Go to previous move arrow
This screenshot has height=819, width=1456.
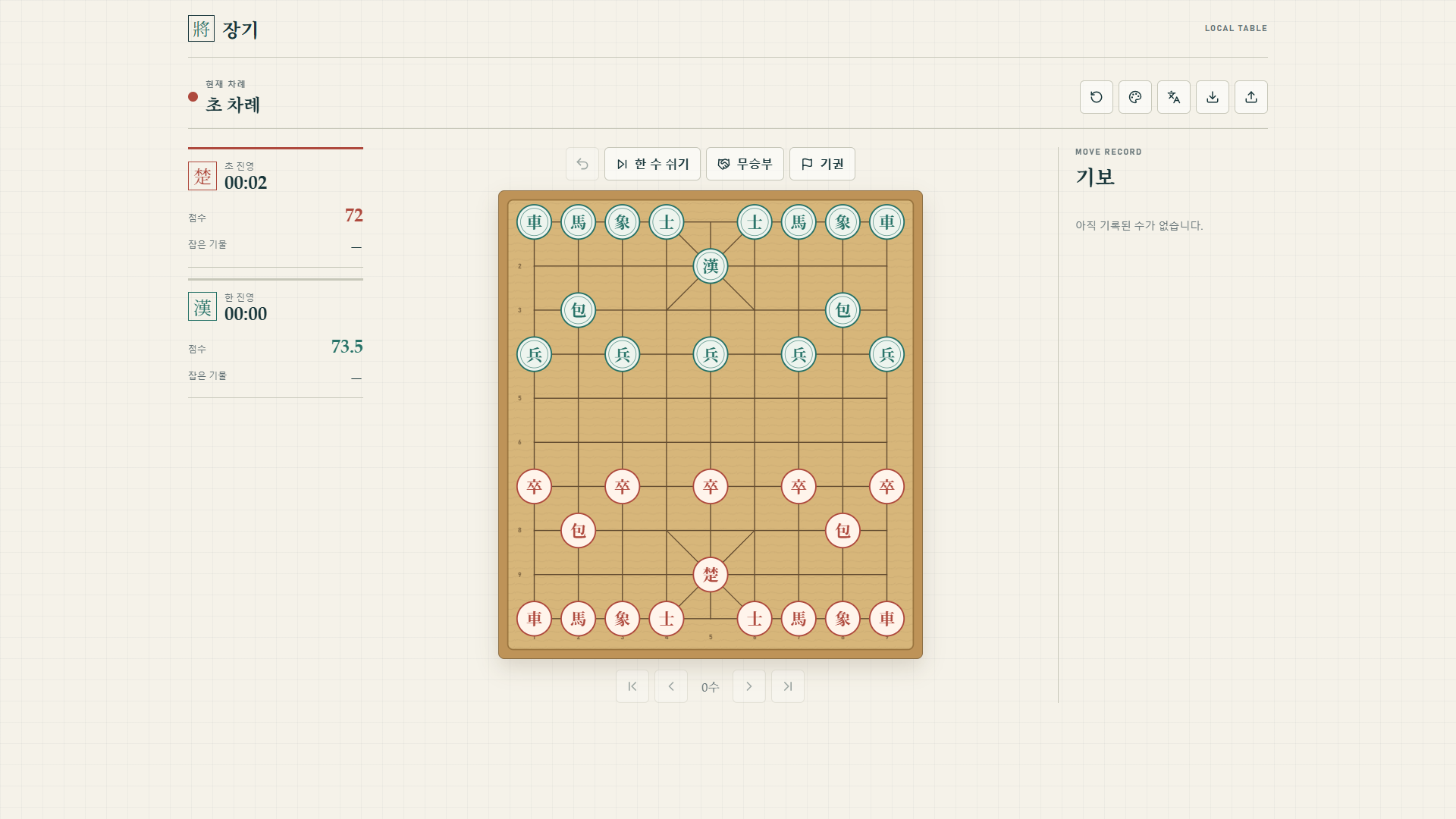pyautogui.click(x=671, y=686)
